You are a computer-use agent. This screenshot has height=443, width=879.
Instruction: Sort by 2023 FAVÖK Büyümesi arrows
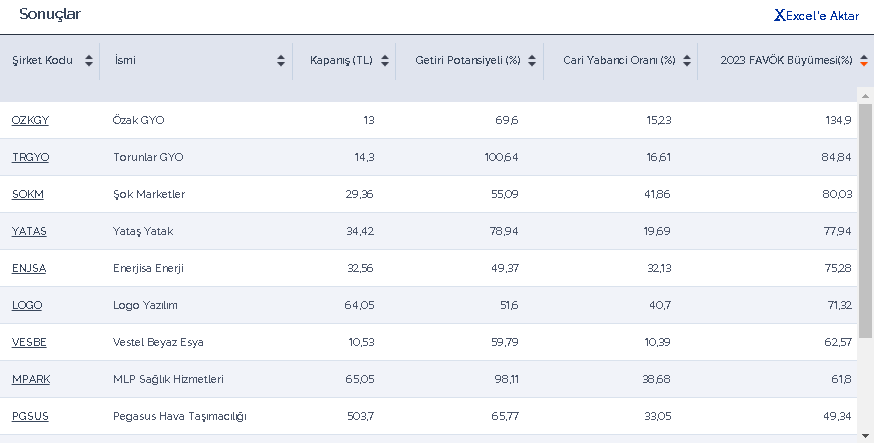[864, 61]
